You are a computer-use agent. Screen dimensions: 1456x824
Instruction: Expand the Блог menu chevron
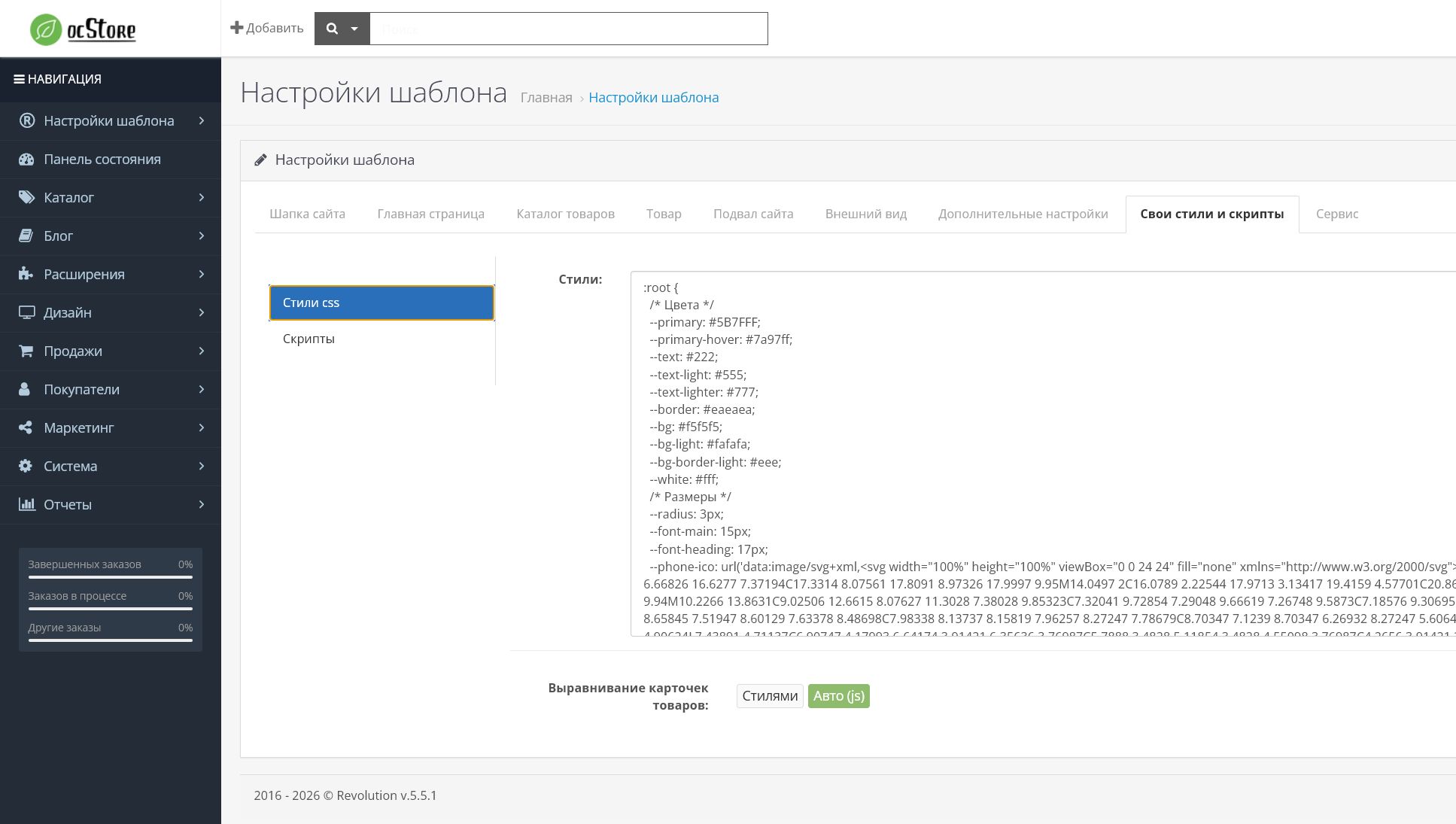[202, 236]
